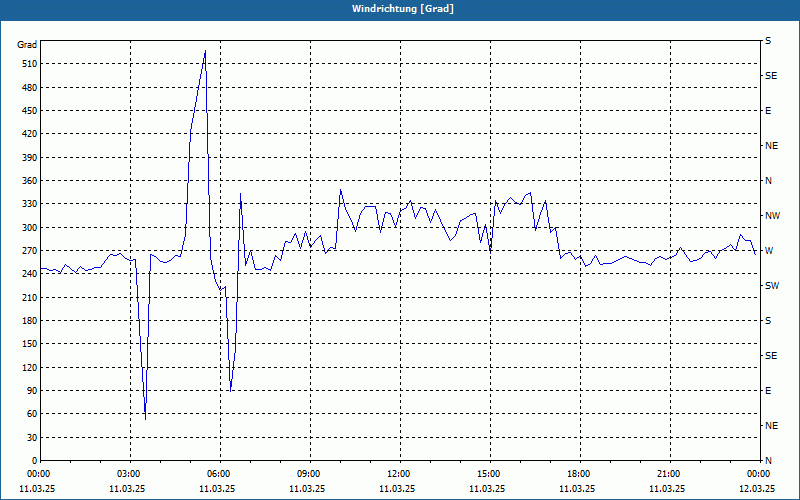Click the chart title 'Windrichtung [Grad]'

(403, 9)
